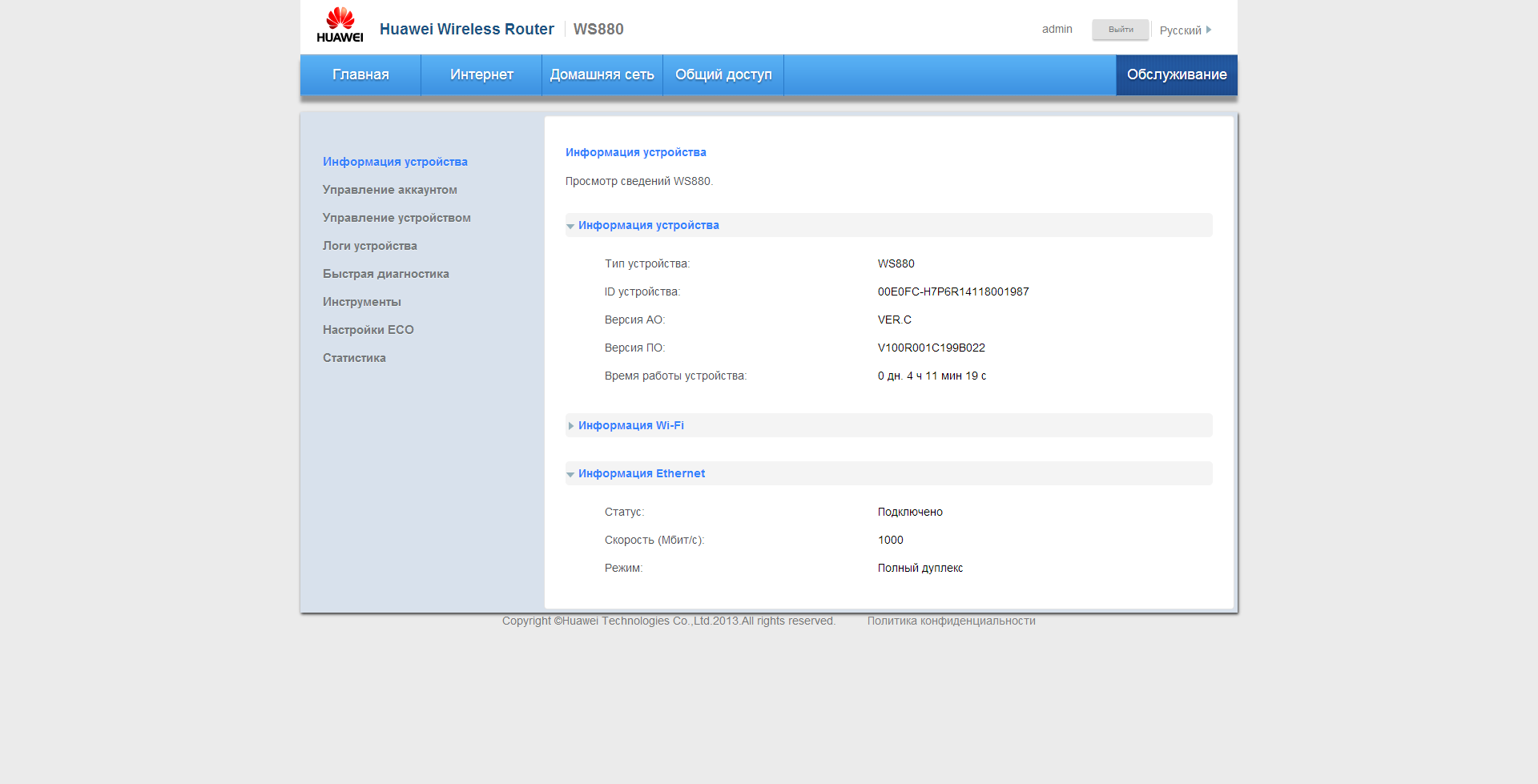The image size is (1538, 784).
Task: Click the ID устройства label
Action: [x=642, y=291]
